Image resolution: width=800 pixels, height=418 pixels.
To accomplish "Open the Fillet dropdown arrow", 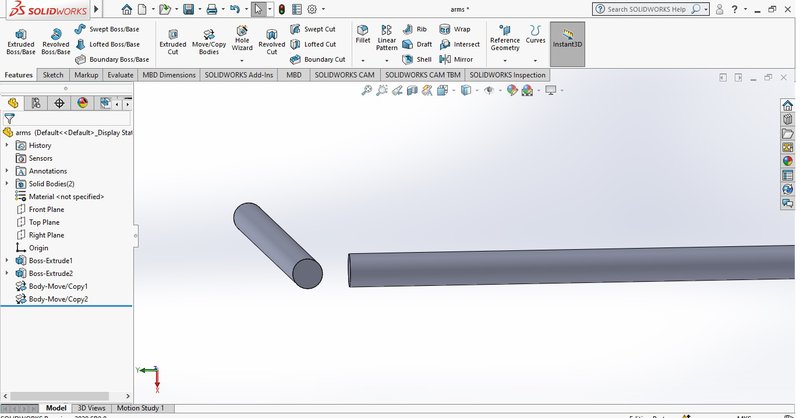I will coord(363,60).
